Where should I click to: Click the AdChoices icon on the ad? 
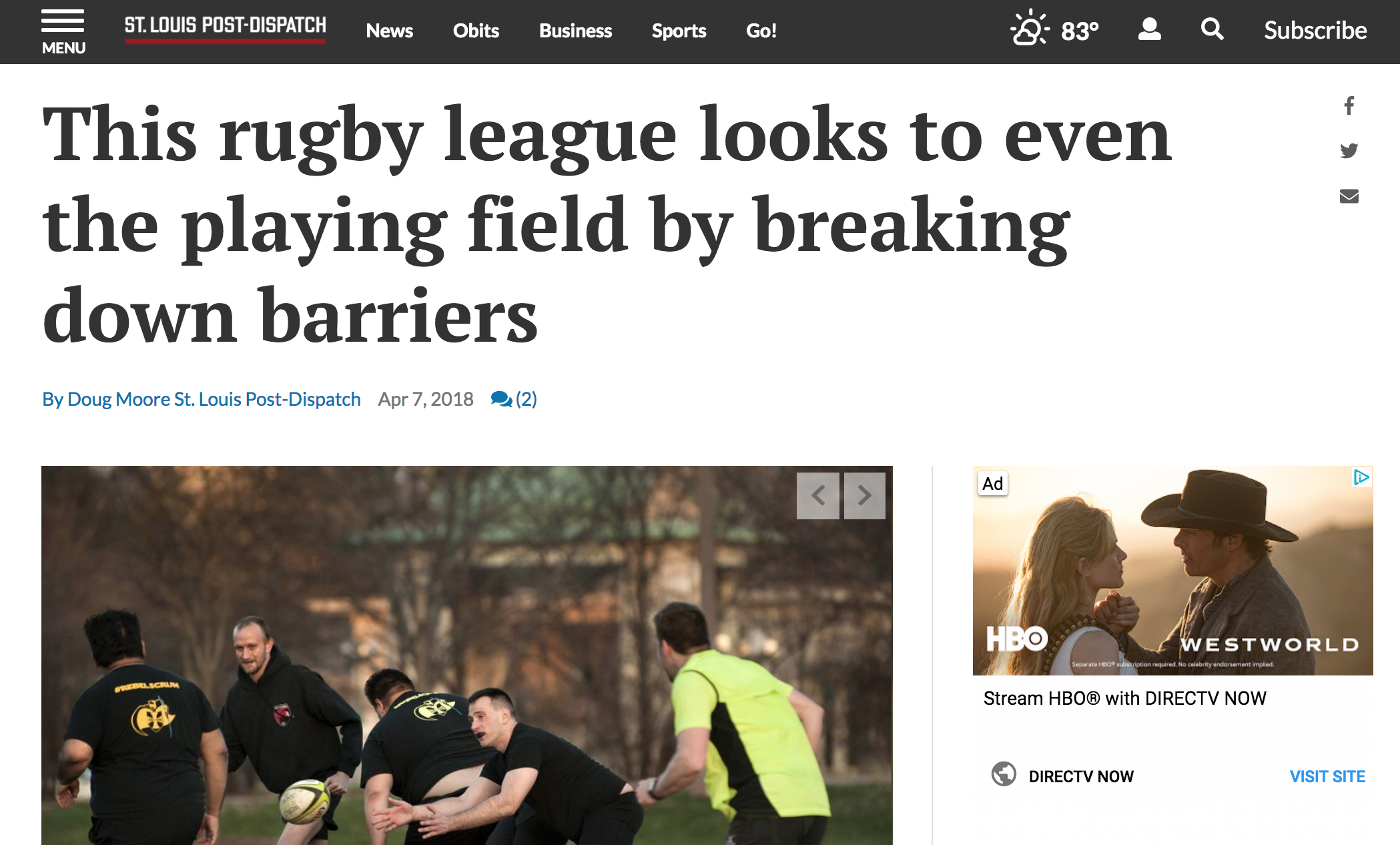coord(1361,477)
